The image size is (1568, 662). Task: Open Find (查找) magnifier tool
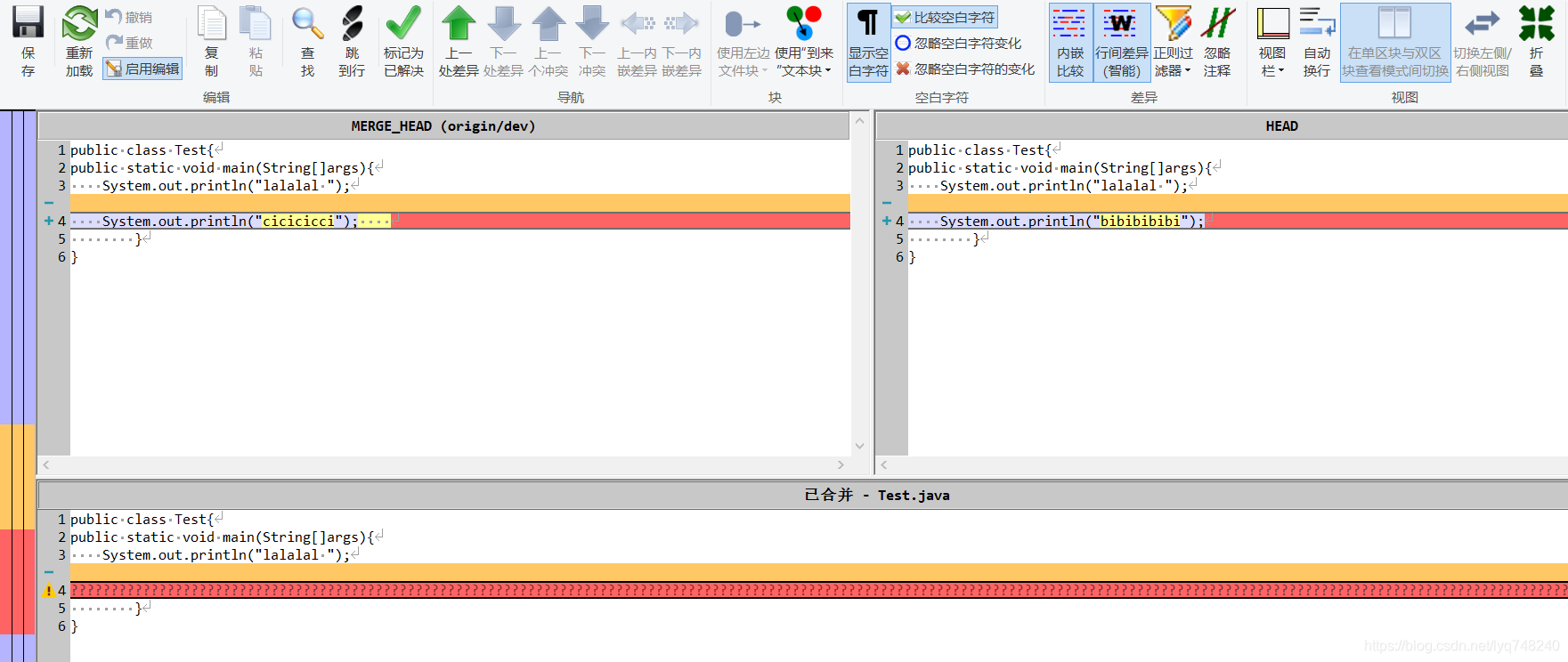pos(307,24)
